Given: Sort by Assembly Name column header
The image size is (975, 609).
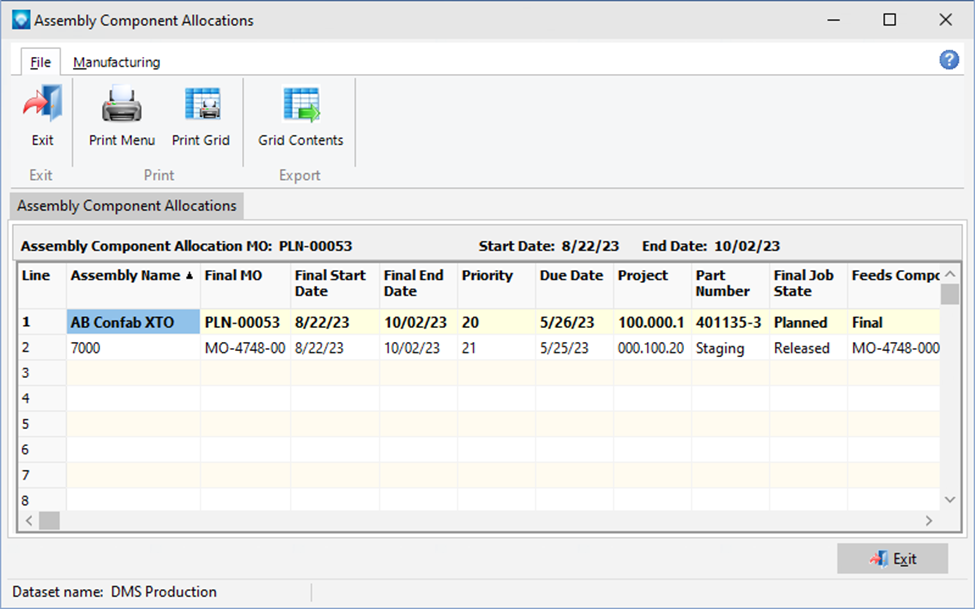Looking at the screenshot, I should point(133,284).
